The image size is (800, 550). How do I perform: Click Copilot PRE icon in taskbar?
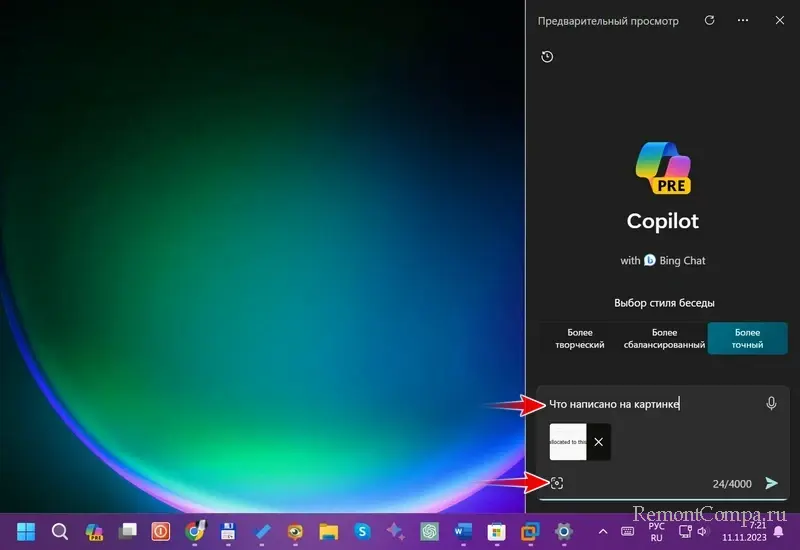coord(94,531)
